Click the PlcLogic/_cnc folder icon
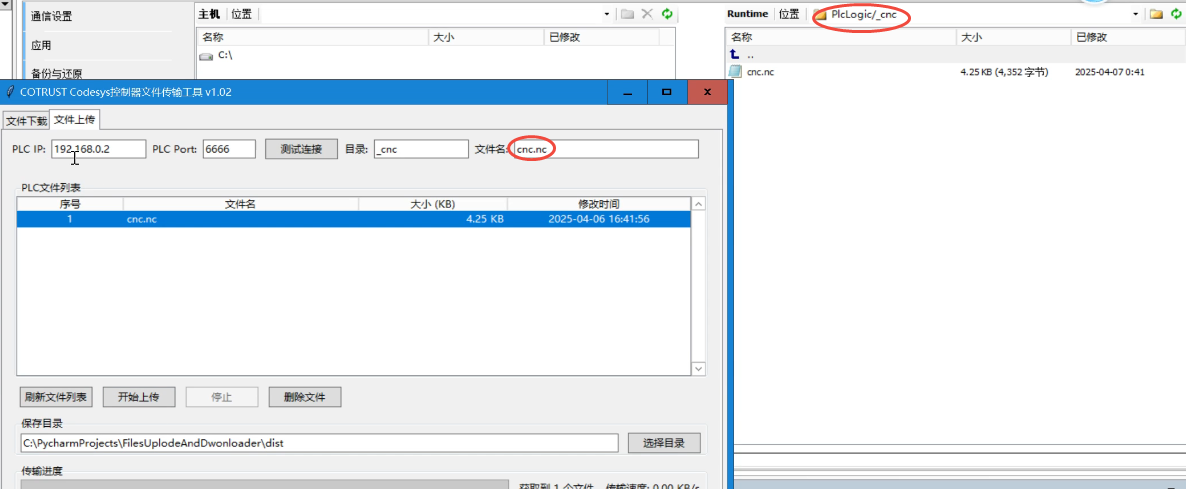This screenshot has height=489, width=1186. [820, 14]
